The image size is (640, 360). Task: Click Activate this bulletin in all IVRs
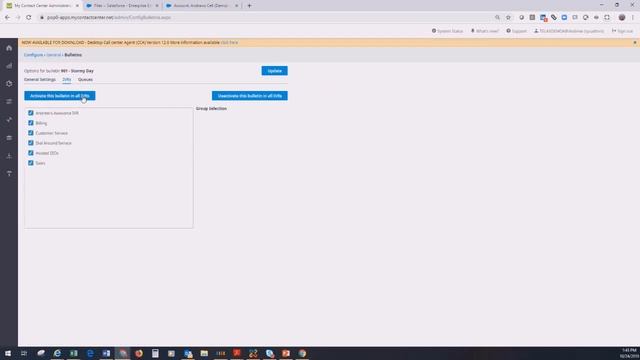click(60, 96)
